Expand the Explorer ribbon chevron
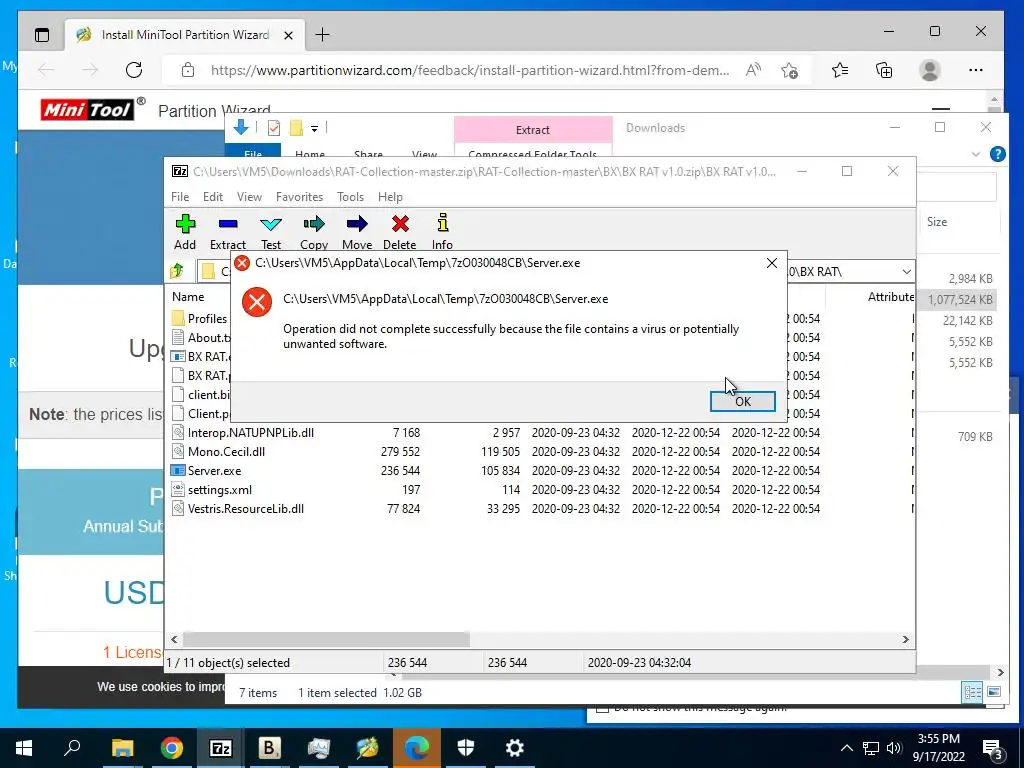 (976, 154)
